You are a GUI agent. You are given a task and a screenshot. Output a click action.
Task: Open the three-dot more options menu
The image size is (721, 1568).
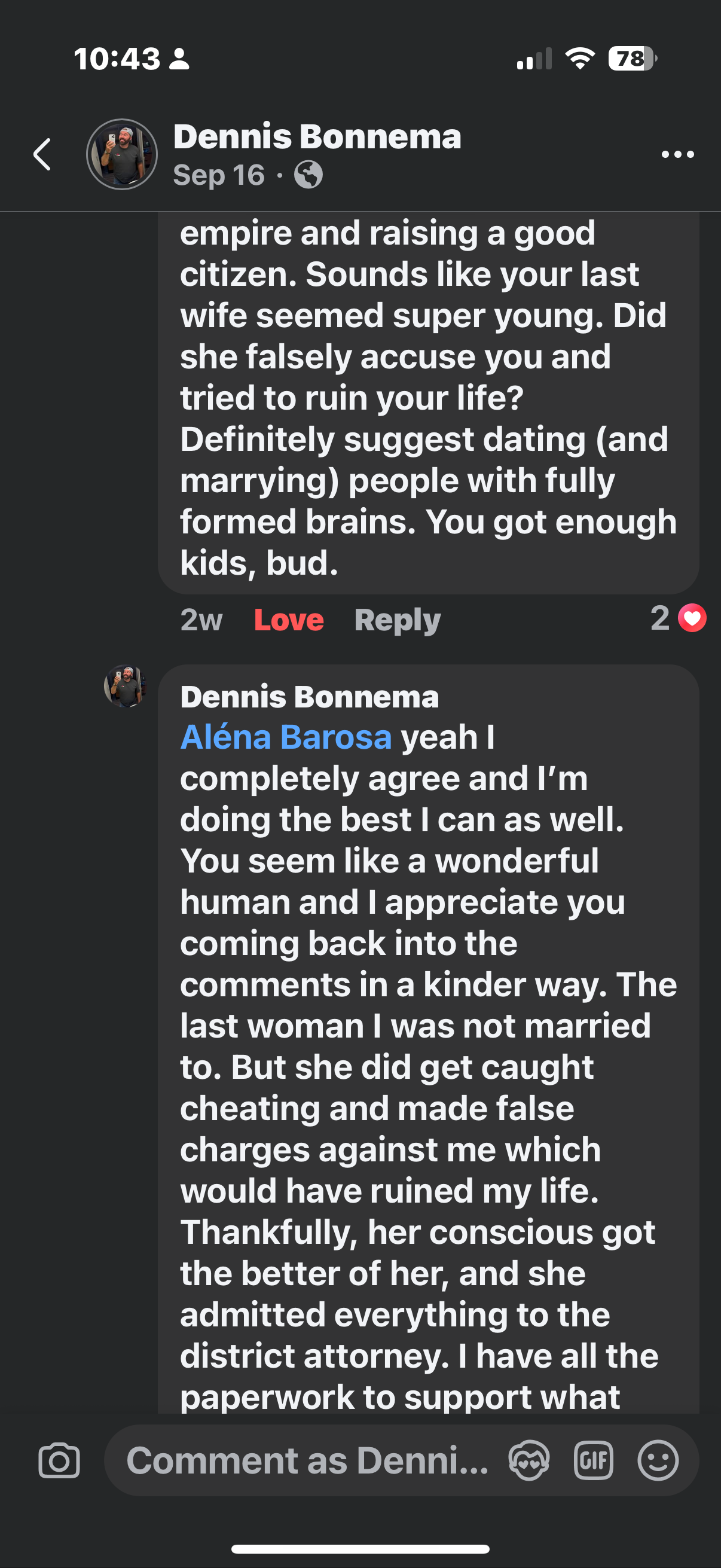point(677,155)
